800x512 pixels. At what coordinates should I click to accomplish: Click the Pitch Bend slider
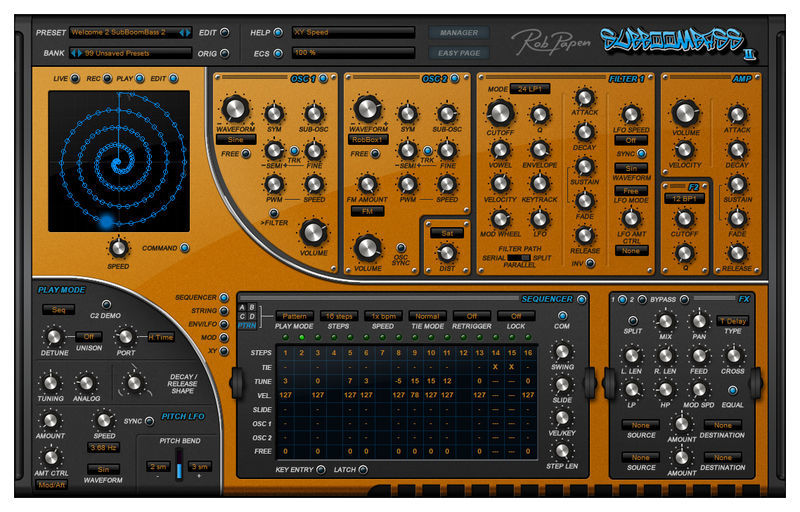[179, 464]
